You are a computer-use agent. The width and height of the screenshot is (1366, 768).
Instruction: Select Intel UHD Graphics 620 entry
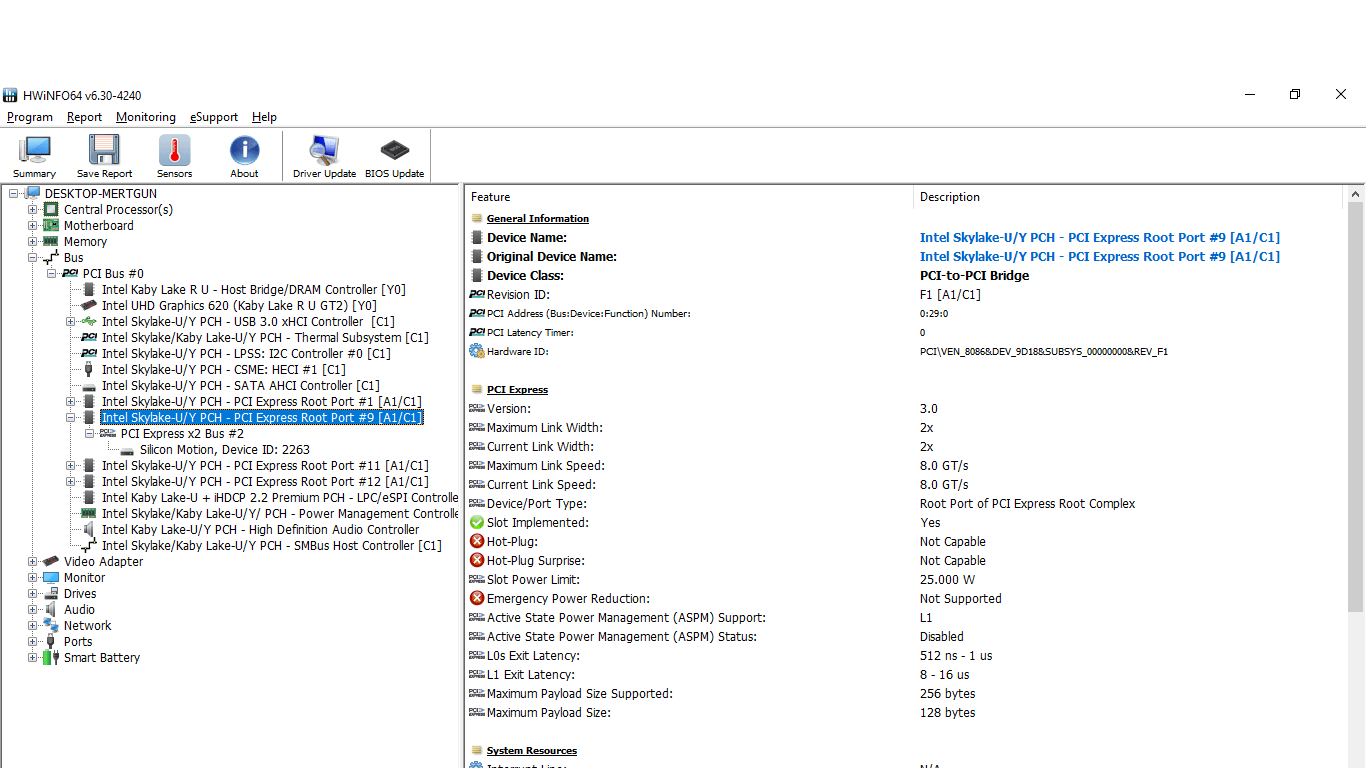click(x=239, y=306)
